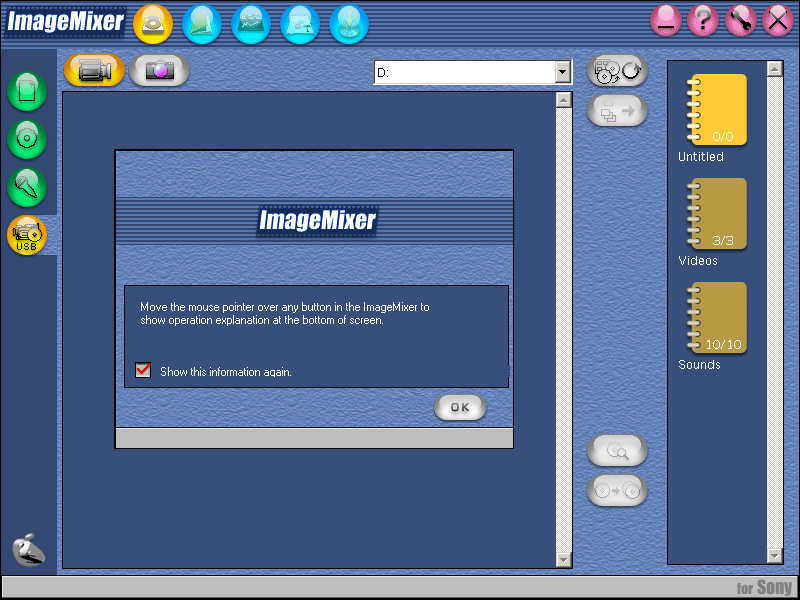Image resolution: width=800 pixels, height=600 pixels.
Task: Select the green CD import icon
Action: (27, 139)
